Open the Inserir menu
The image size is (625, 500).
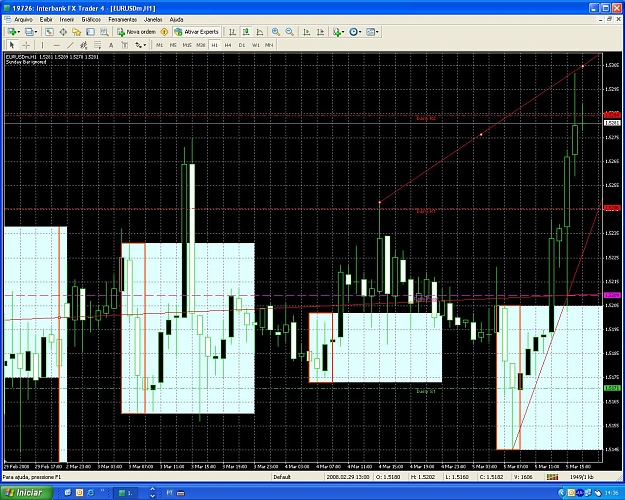click(67, 19)
